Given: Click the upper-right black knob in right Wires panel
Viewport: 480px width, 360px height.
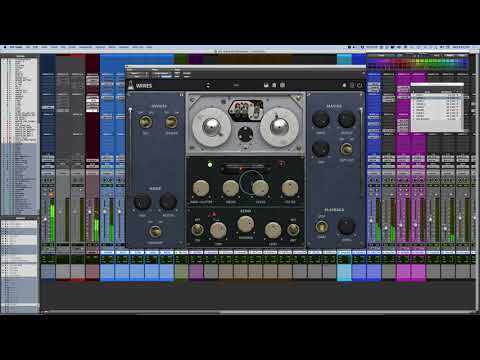Looking at the screenshot, I should tap(346, 119).
